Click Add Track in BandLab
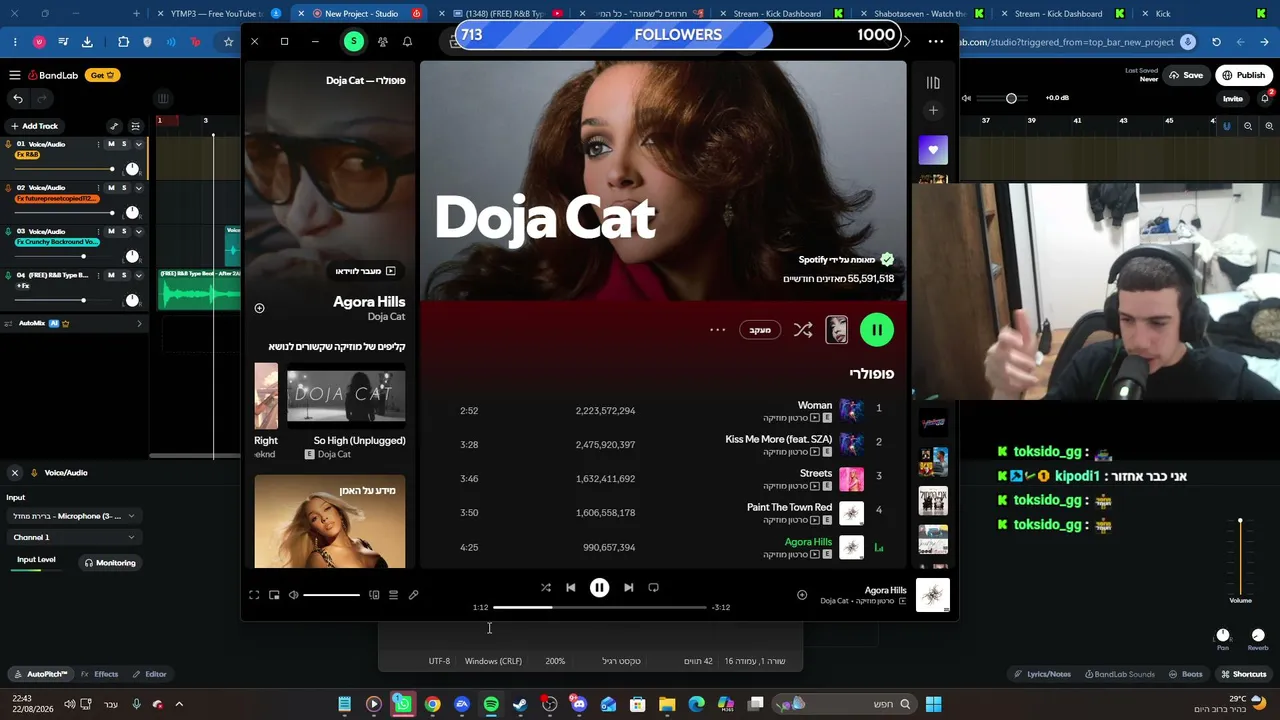The image size is (1280, 720). (x=34, y=126)
